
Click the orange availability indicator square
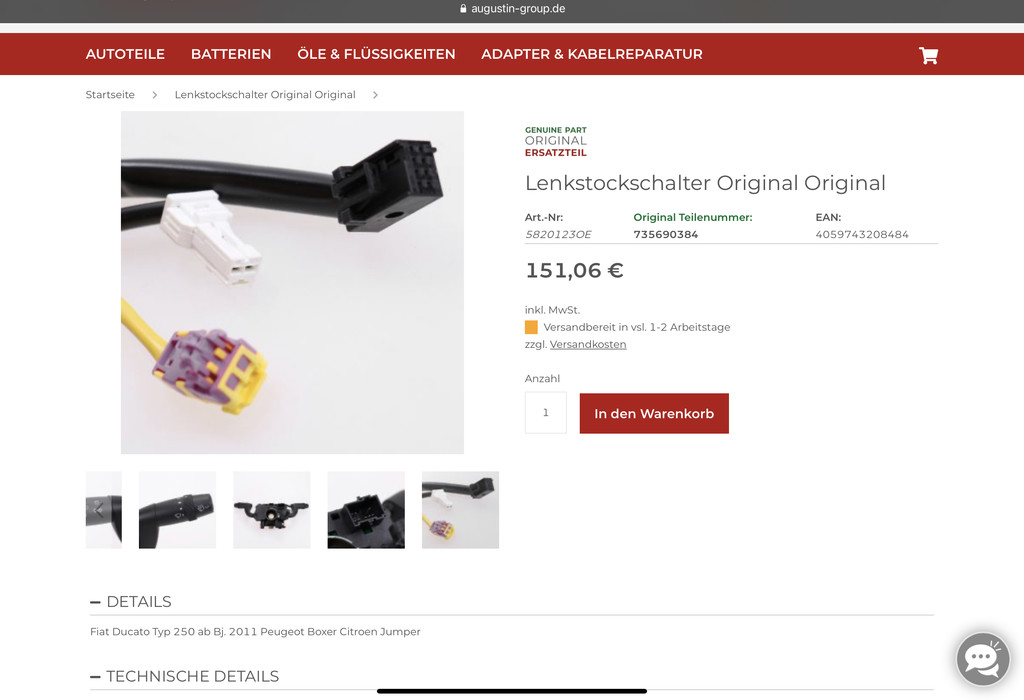[x=531, y=327]
